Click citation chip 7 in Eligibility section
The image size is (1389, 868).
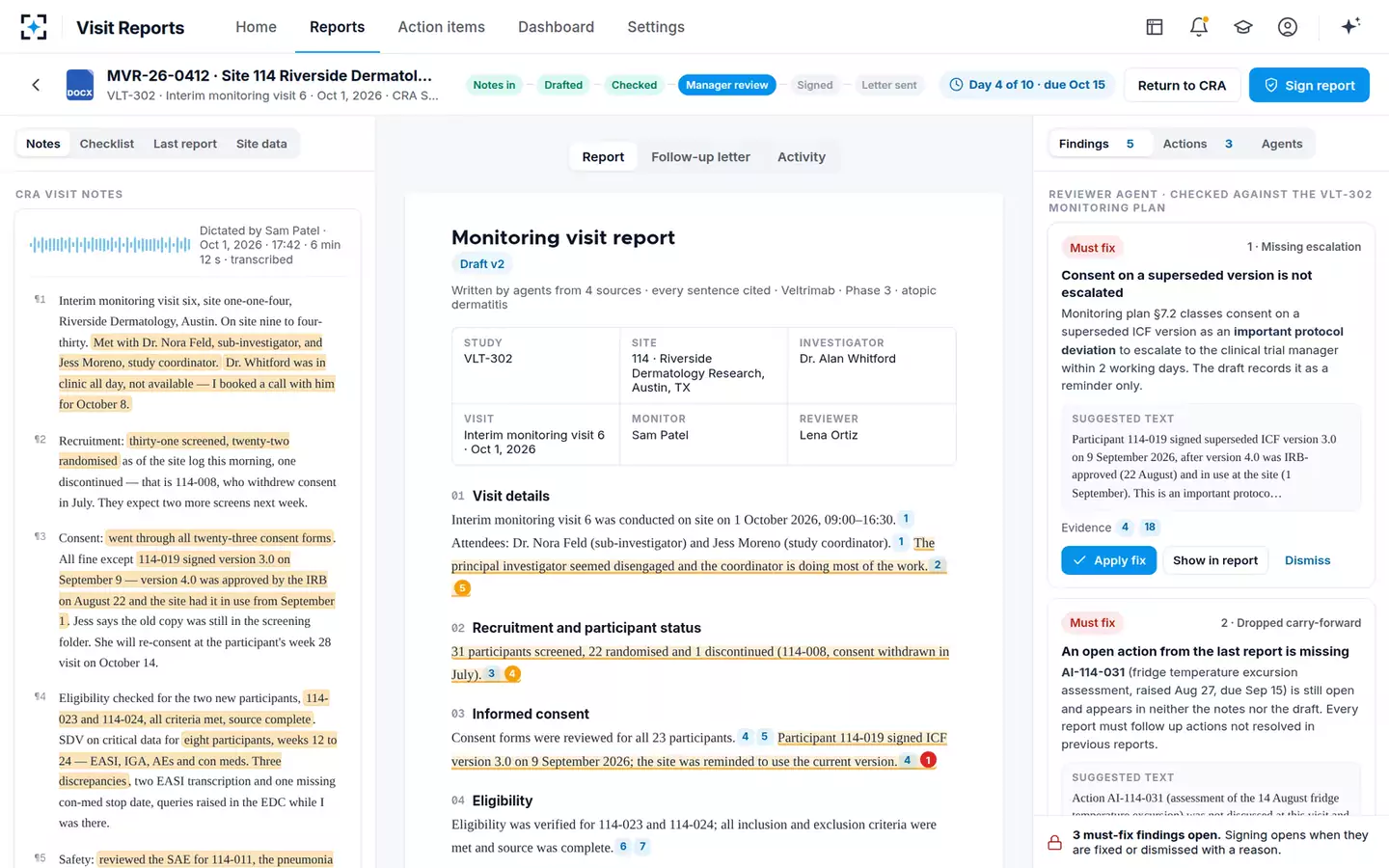pos(642,847)
